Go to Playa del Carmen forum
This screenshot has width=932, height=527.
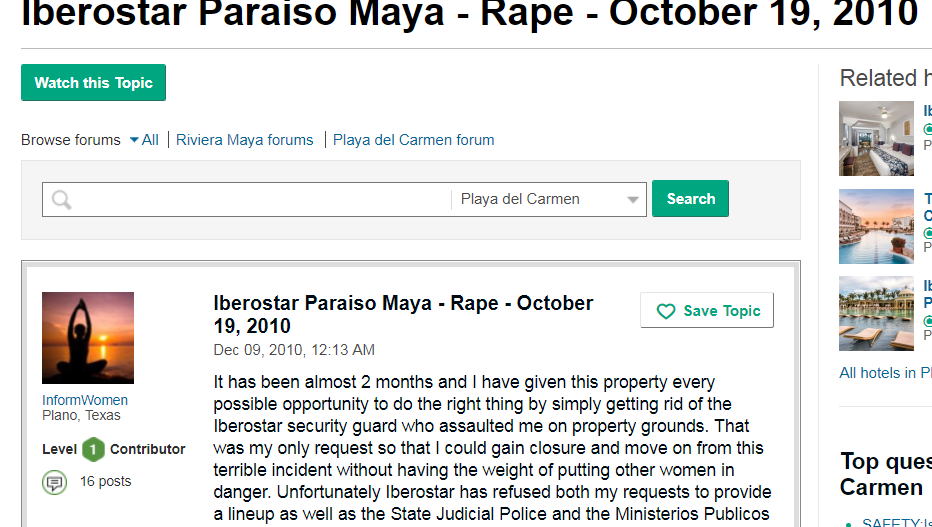point(413,140)
